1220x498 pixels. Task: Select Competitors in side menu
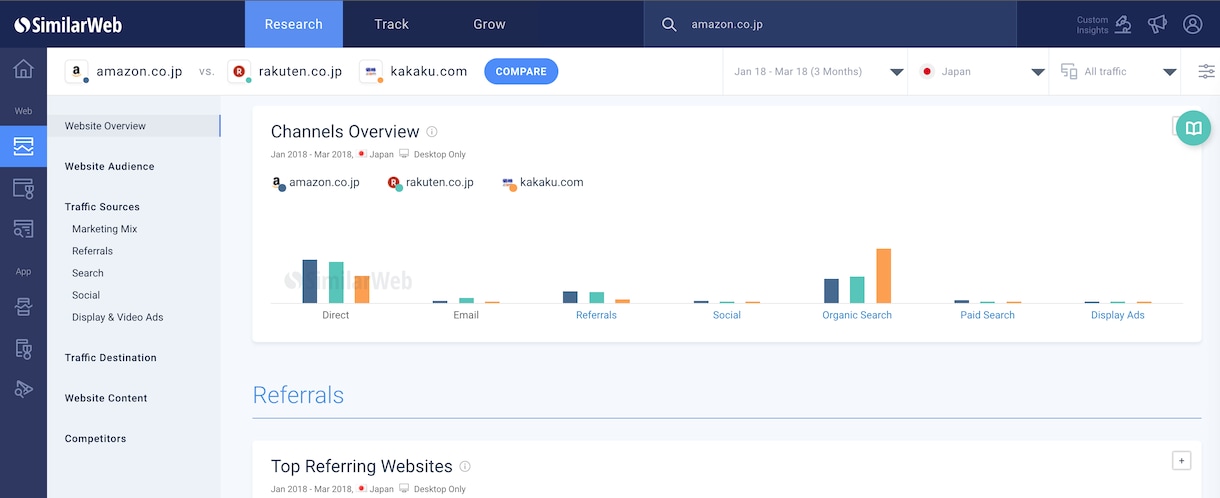point(96,439)
